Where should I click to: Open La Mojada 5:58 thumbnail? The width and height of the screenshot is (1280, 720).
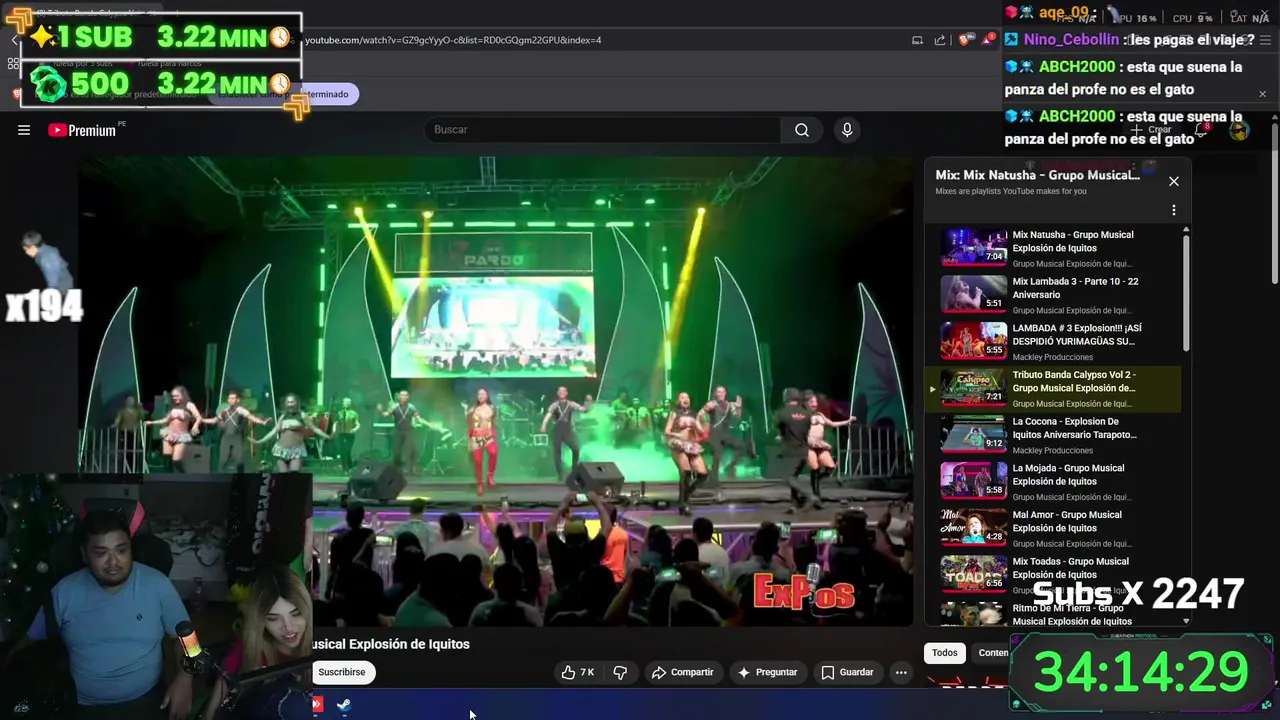click(973, 480)
